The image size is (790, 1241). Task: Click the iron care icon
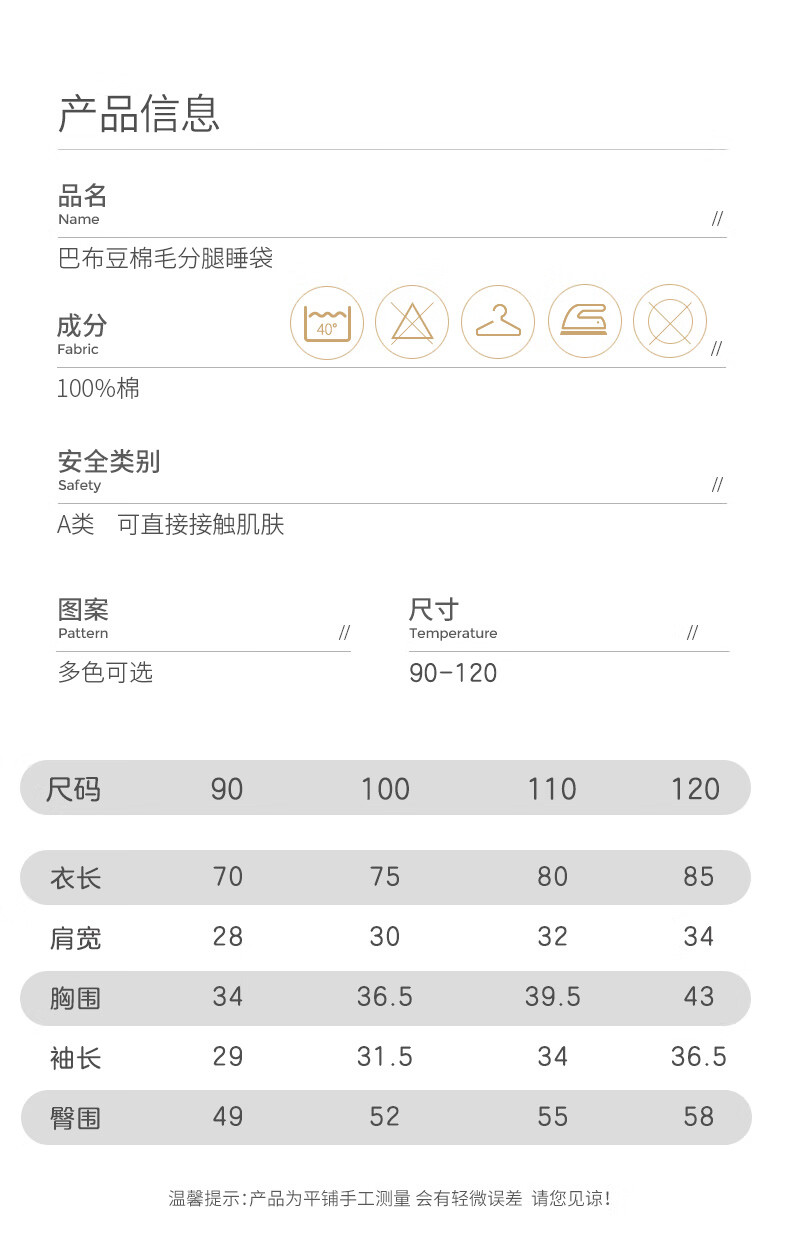coord(584,322)
